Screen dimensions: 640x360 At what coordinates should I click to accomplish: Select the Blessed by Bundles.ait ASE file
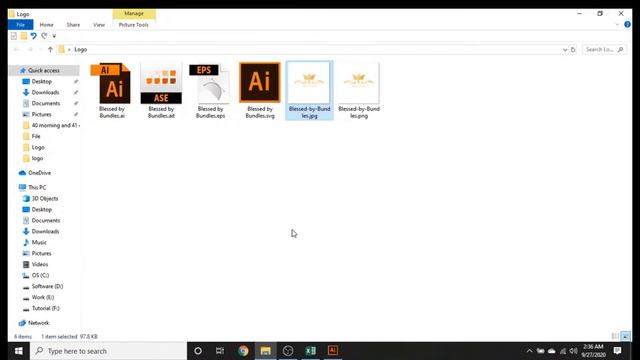161,91
